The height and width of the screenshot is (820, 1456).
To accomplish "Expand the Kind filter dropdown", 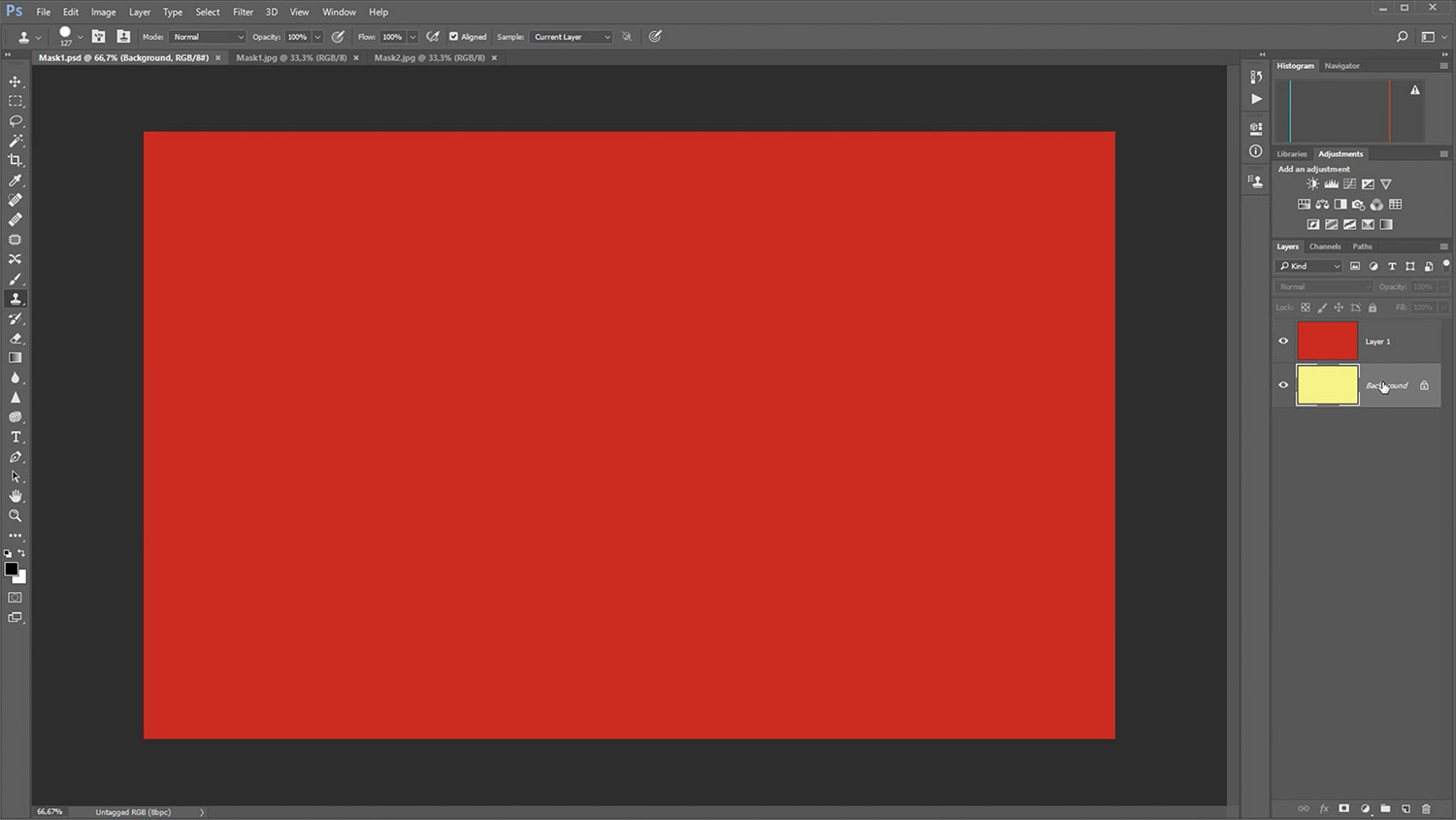I will [1309, 266].
